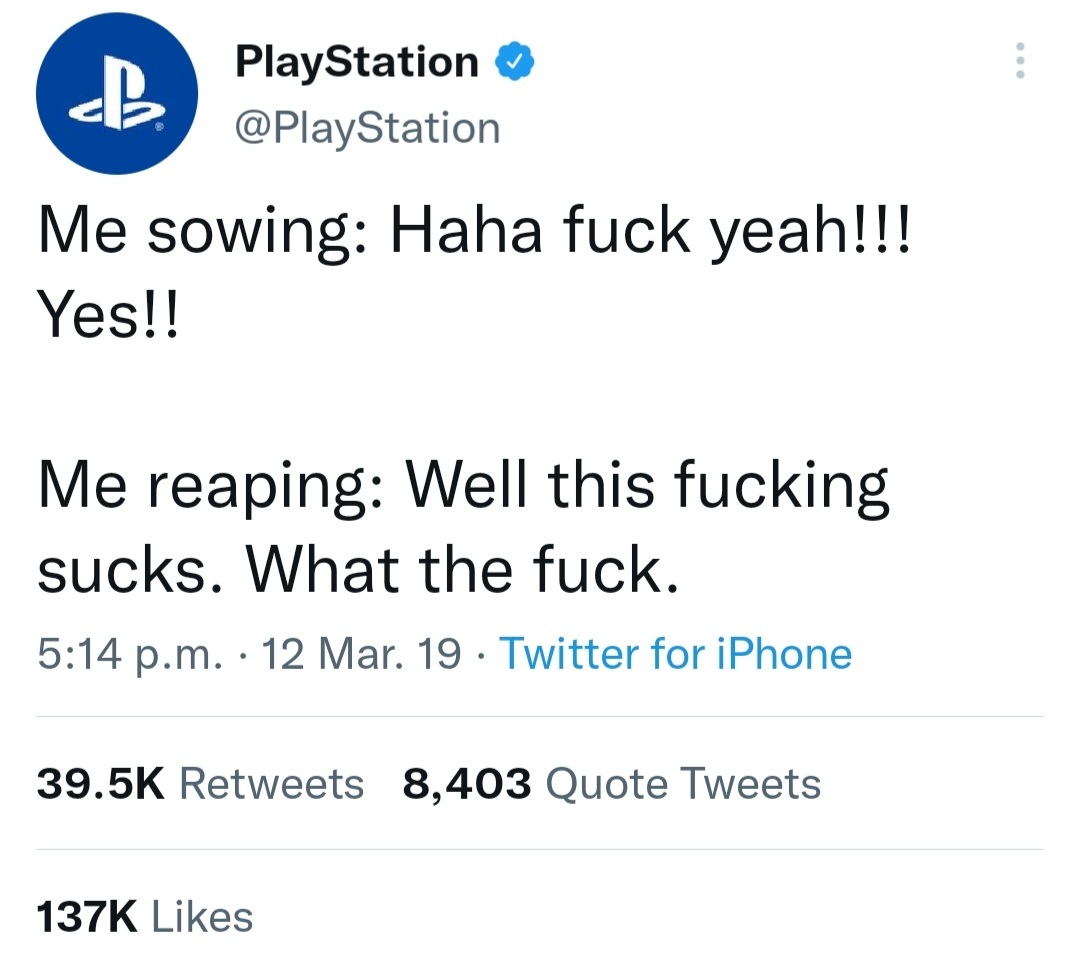Click the "Yes!!" line of the tweet
1080x974 pixels.
pos(108,315)
